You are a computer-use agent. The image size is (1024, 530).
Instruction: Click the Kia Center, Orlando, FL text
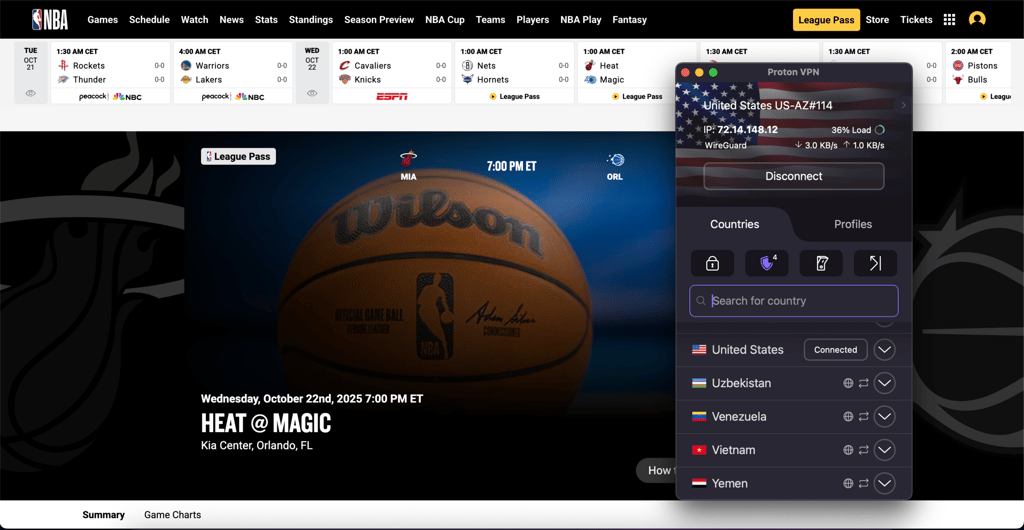click(257, 446)
